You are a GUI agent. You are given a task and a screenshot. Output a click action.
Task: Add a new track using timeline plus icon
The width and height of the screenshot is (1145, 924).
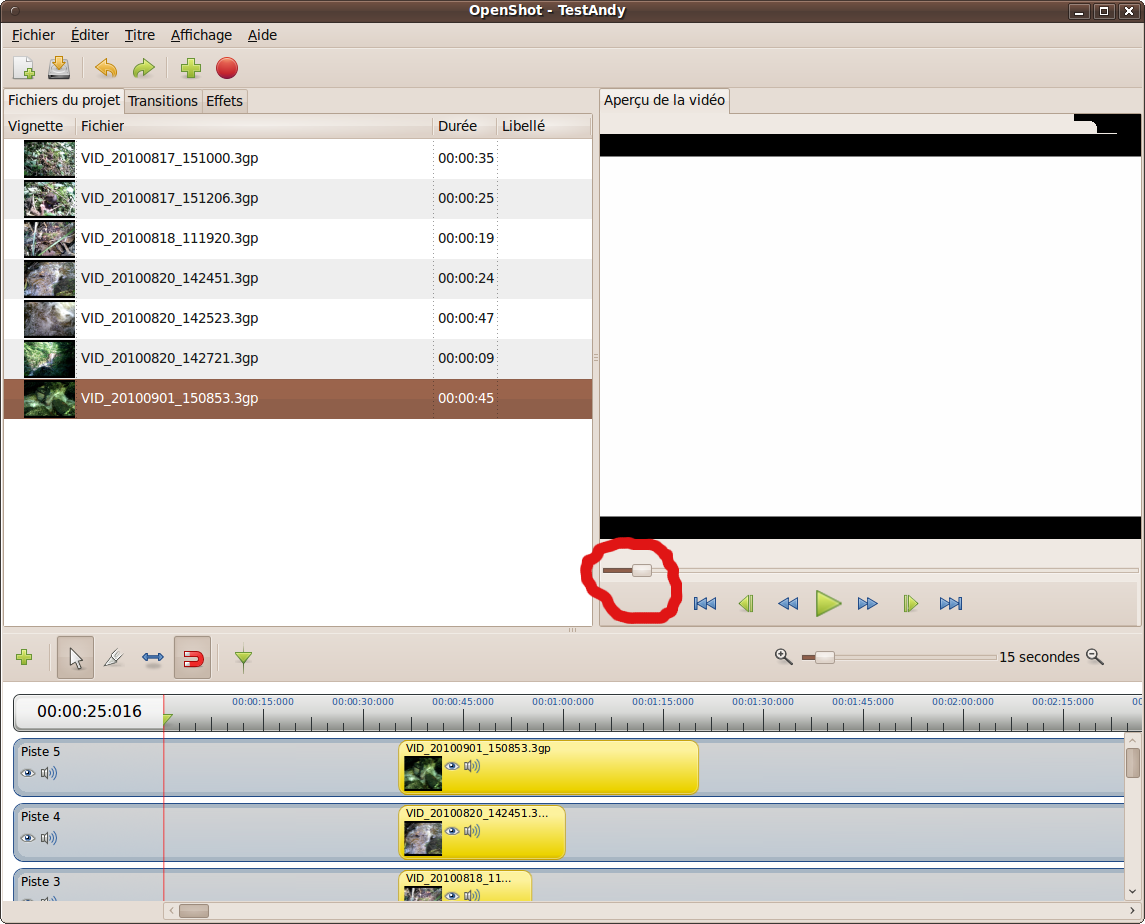[24, 658]
